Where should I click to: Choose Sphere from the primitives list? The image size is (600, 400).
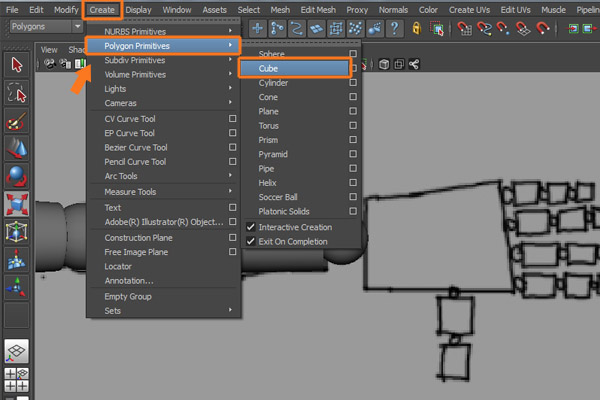pos(271,53)
